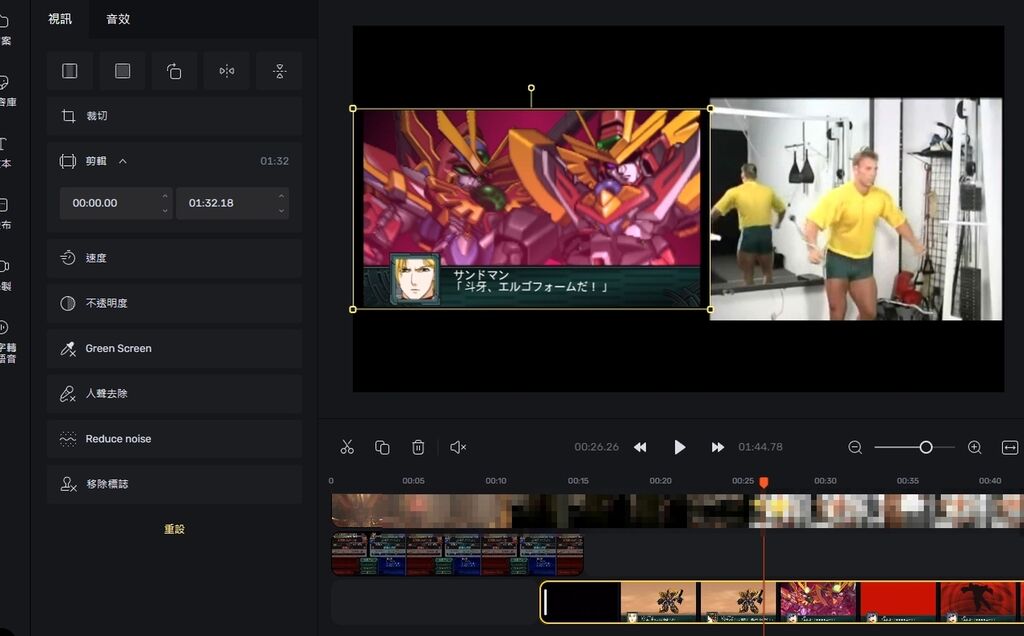This screenshot has height=636, width=1024.
Task: Jump forward with the fast-forward button
Action: pyautogui.click(x=718, y=447)
